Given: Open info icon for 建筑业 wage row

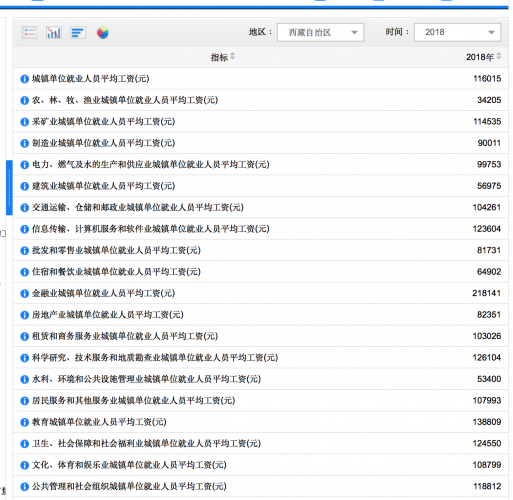Looking at the screenshot, I should pyautogui.click(x=25, y=186).
